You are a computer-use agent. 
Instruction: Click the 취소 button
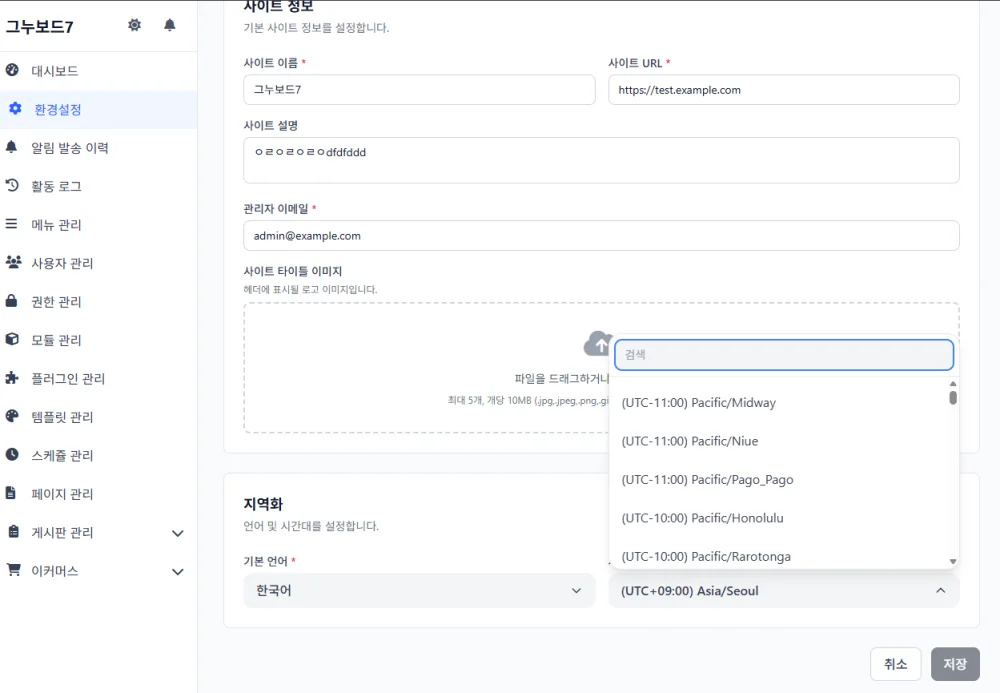coord(895,664)
